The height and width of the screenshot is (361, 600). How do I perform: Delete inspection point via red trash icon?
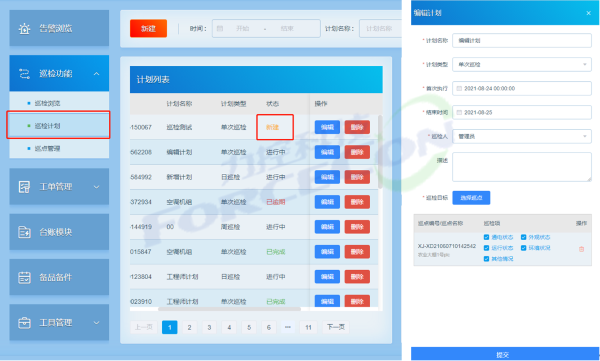(x=581, y=249)
